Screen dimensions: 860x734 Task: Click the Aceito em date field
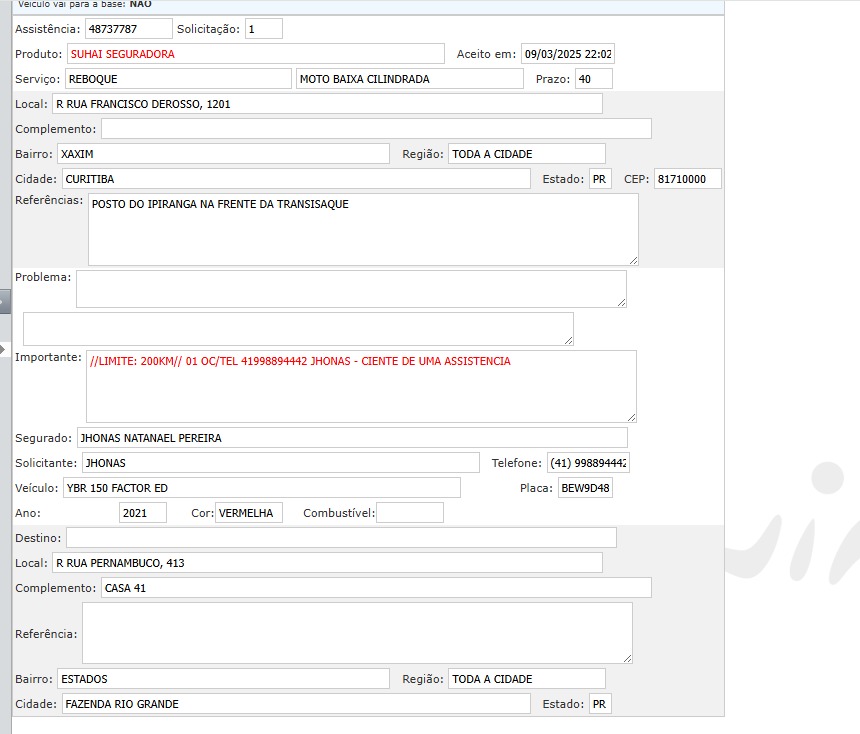point(568,54)
